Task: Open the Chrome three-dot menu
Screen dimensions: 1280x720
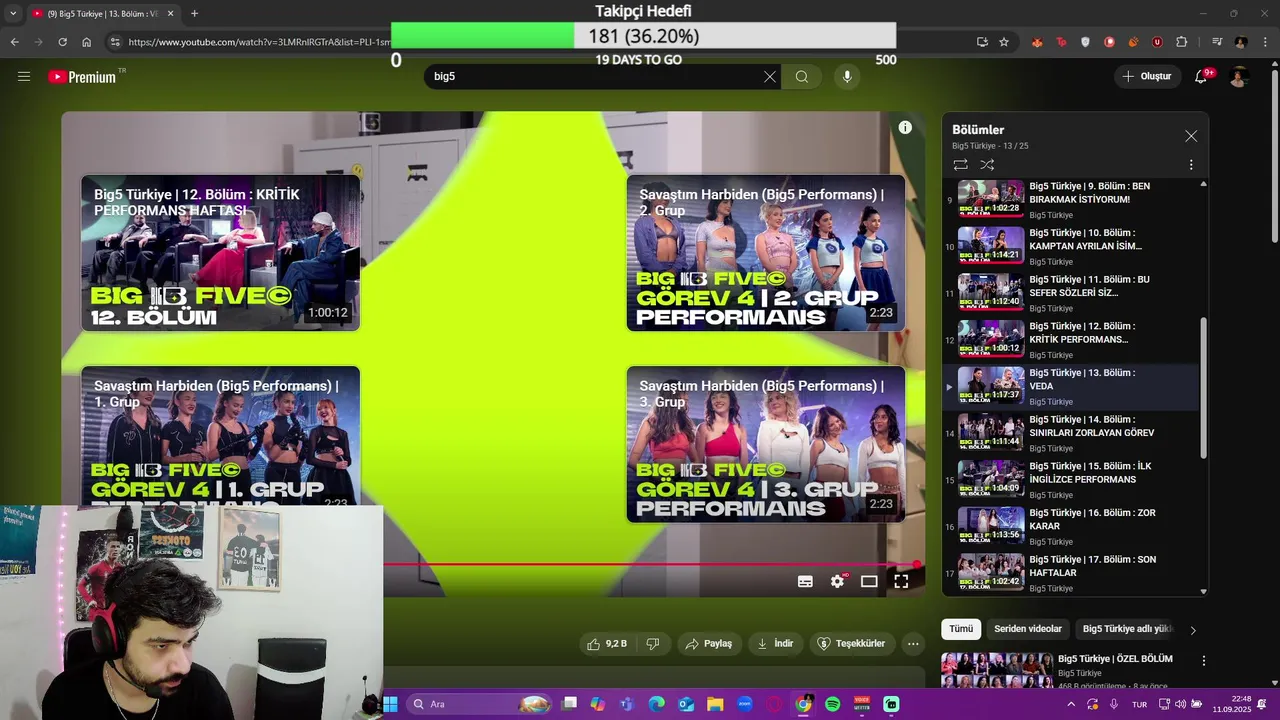Action: click(x=1265, y=42)
